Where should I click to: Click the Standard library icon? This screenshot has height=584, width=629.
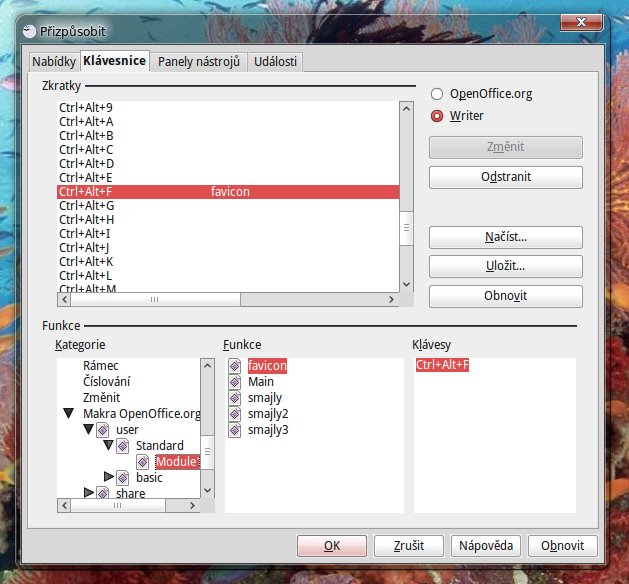123,445
